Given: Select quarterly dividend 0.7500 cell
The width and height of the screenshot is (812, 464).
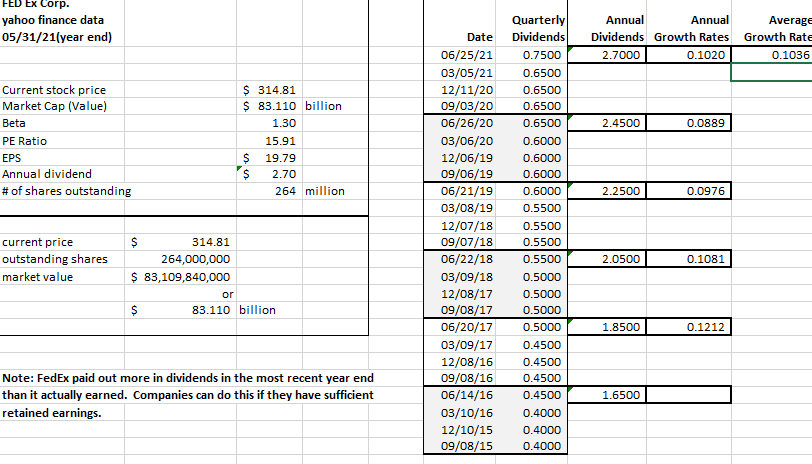Looking at the screenshot, I should coord(531,54).
